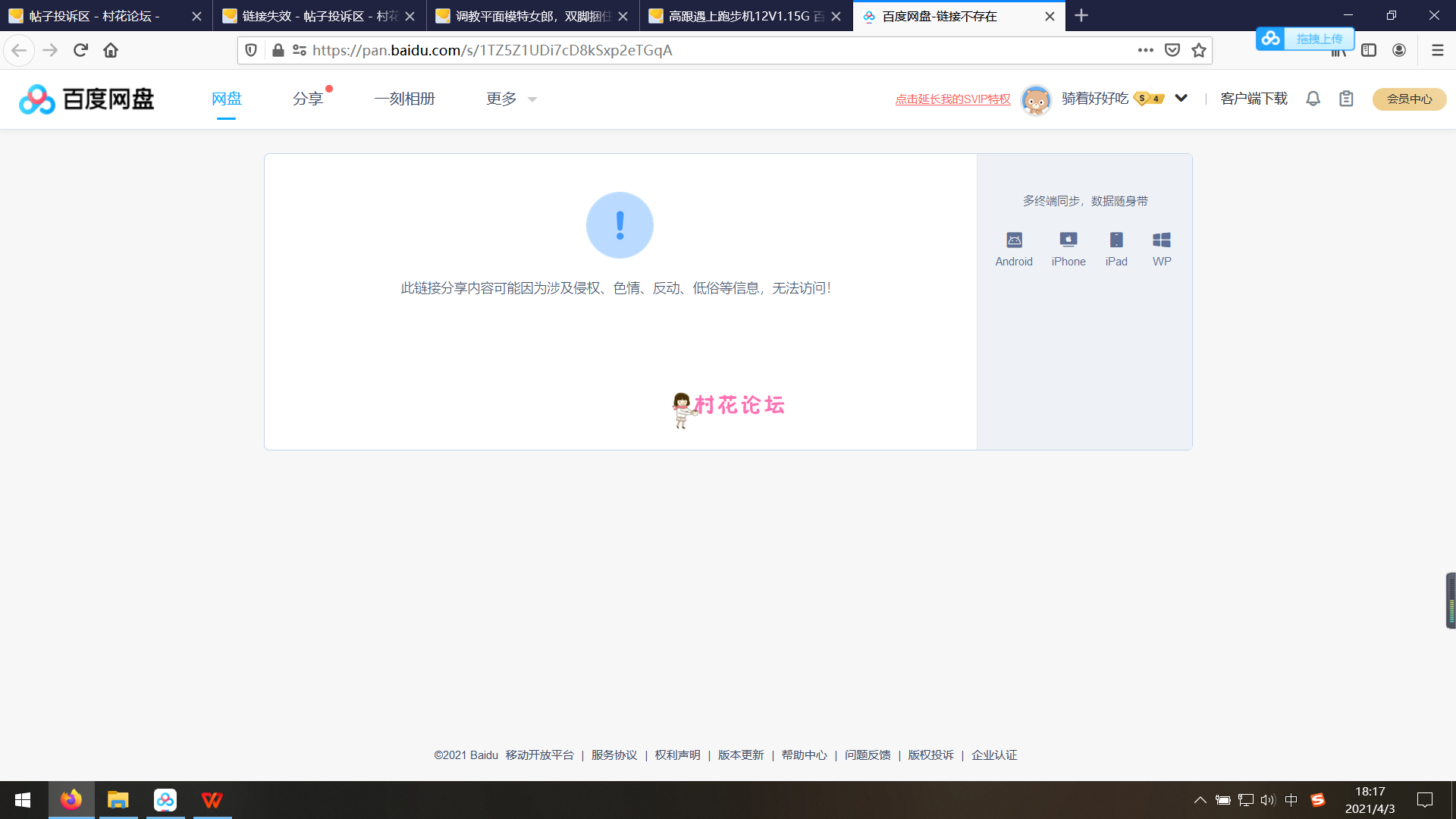
Task: Toggle the browser sidebar
Action: point(1369,50)
